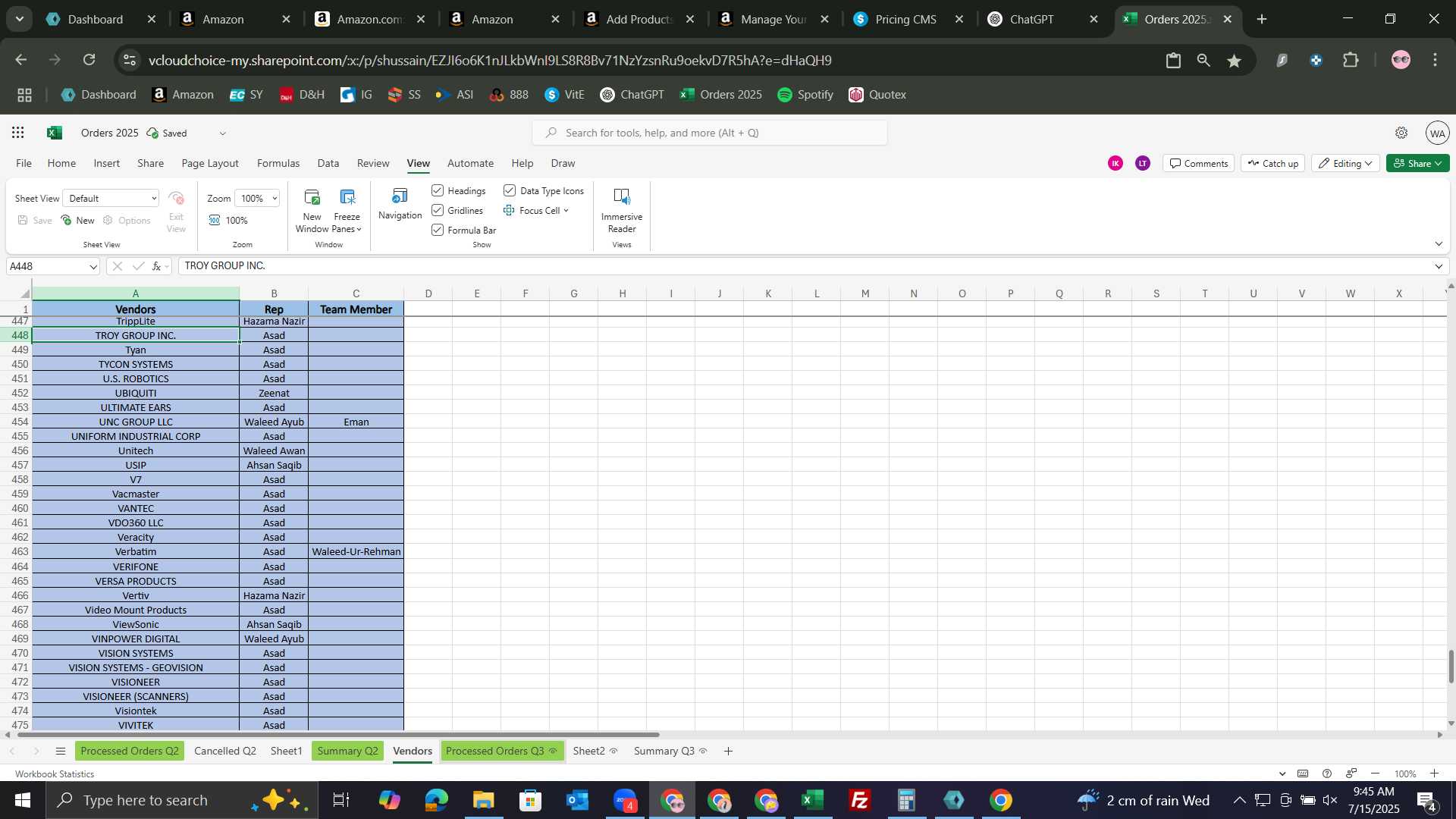
Task: Add a new sheet with plus icon
Action: coord(728,751)
